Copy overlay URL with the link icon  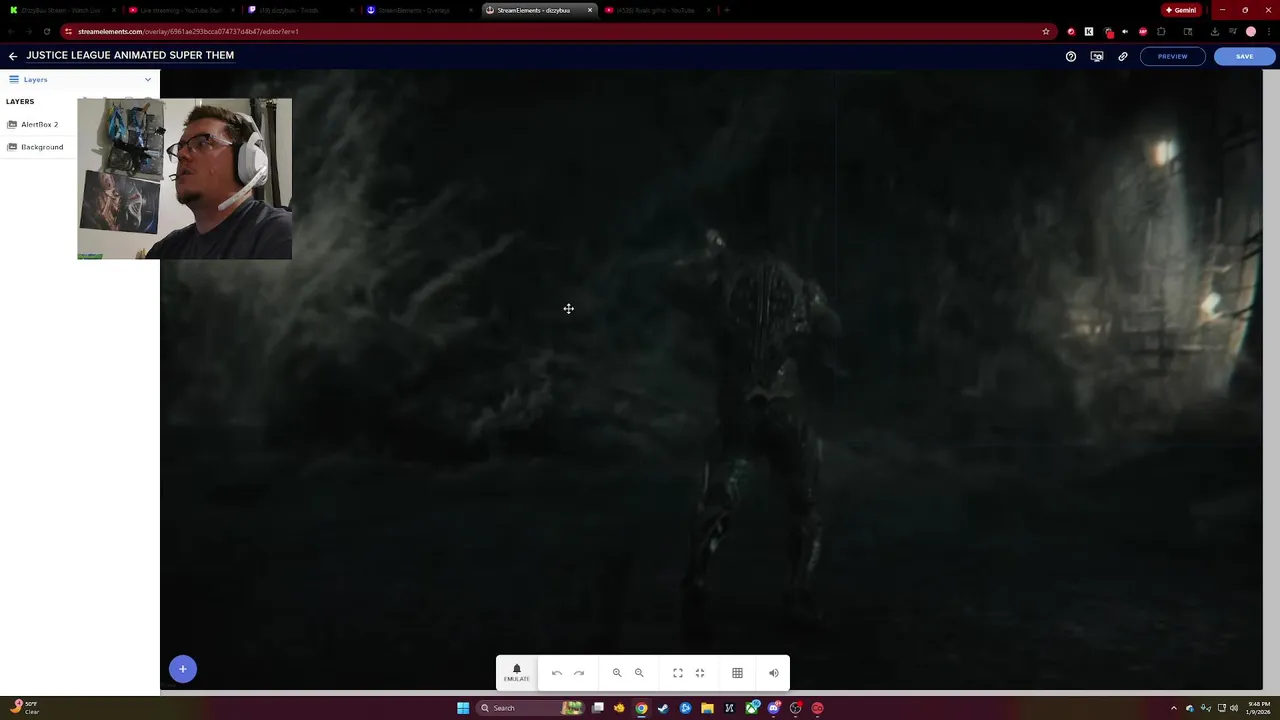[x=1123, y=56]
